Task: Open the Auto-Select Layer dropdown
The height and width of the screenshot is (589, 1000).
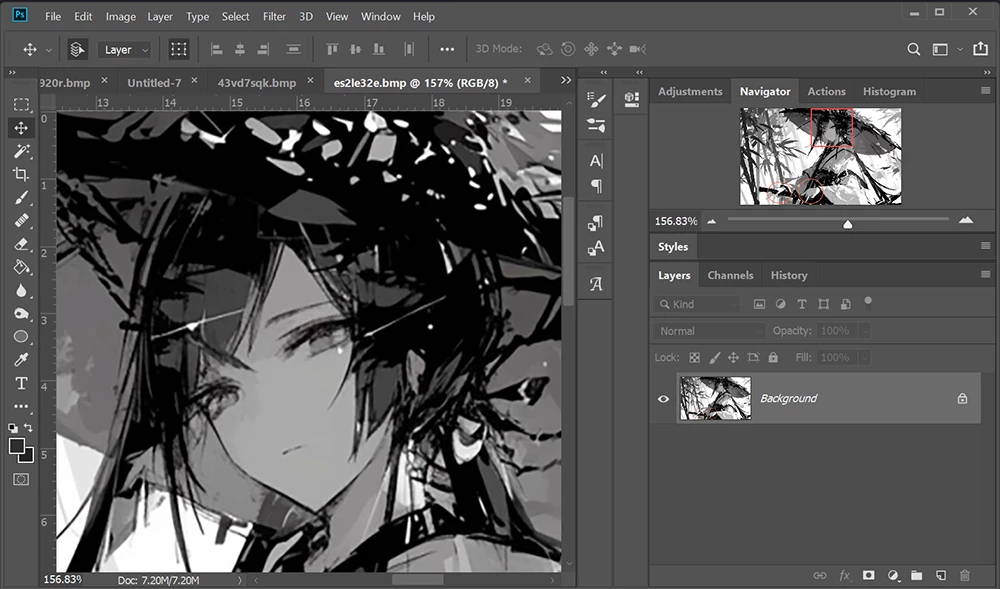Action: 125,50
